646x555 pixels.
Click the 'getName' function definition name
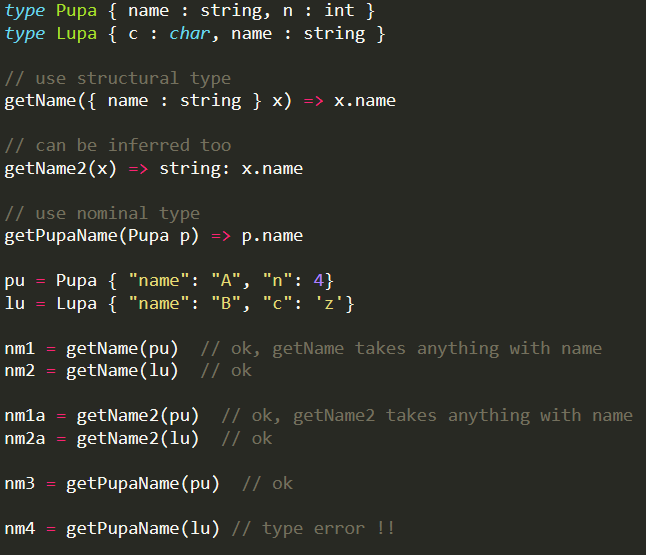click(40, 101)
